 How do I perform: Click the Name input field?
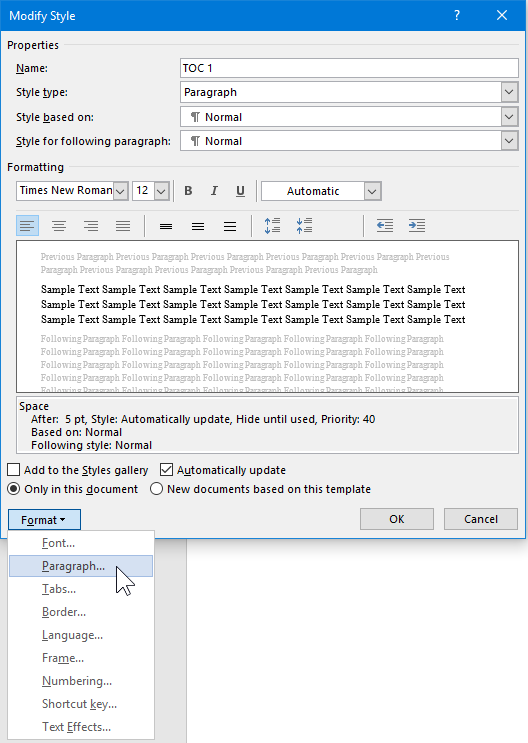click(x=349, y=68)
